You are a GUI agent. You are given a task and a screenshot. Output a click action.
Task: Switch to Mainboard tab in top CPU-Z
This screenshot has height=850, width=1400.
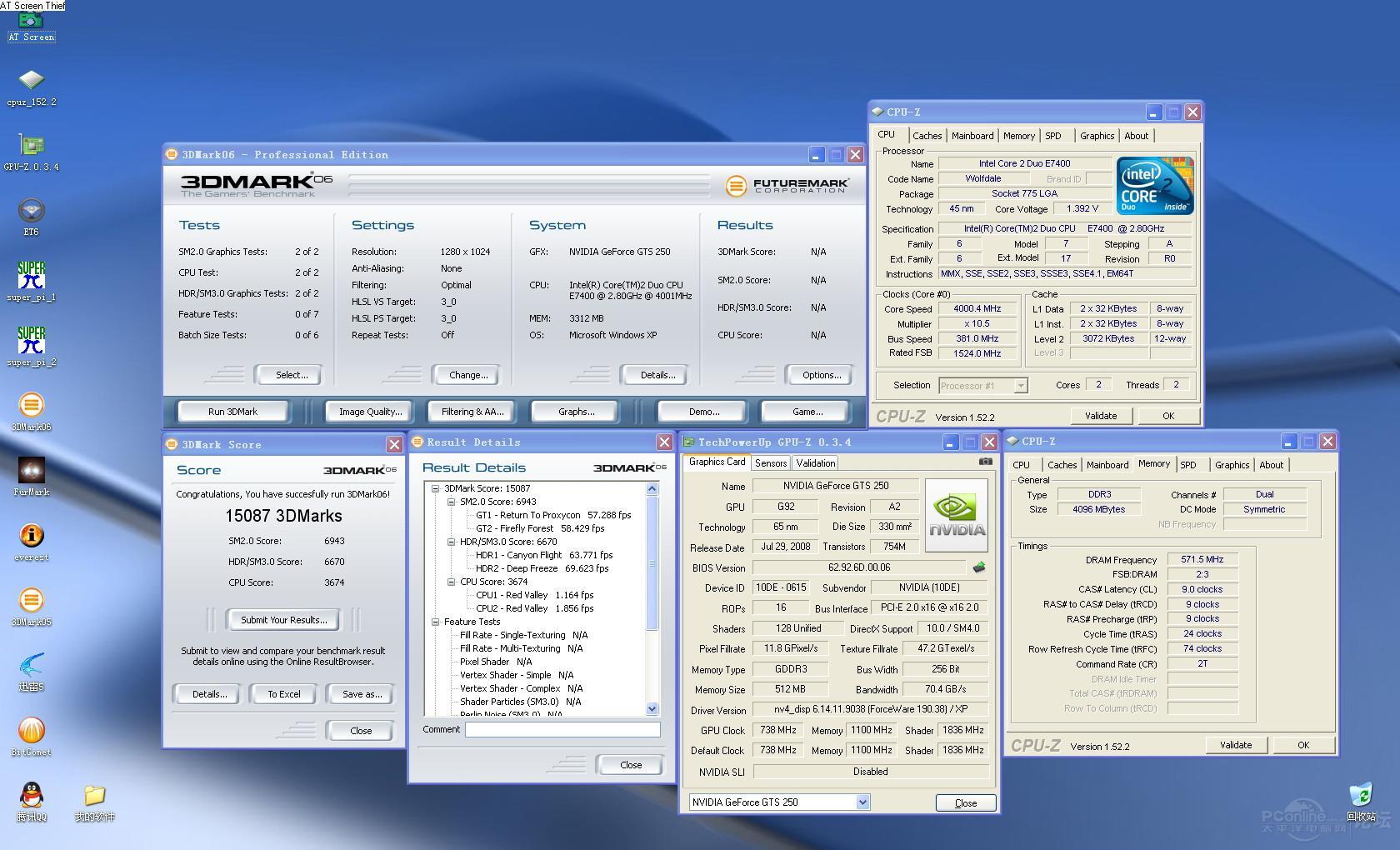coord(972,136)
